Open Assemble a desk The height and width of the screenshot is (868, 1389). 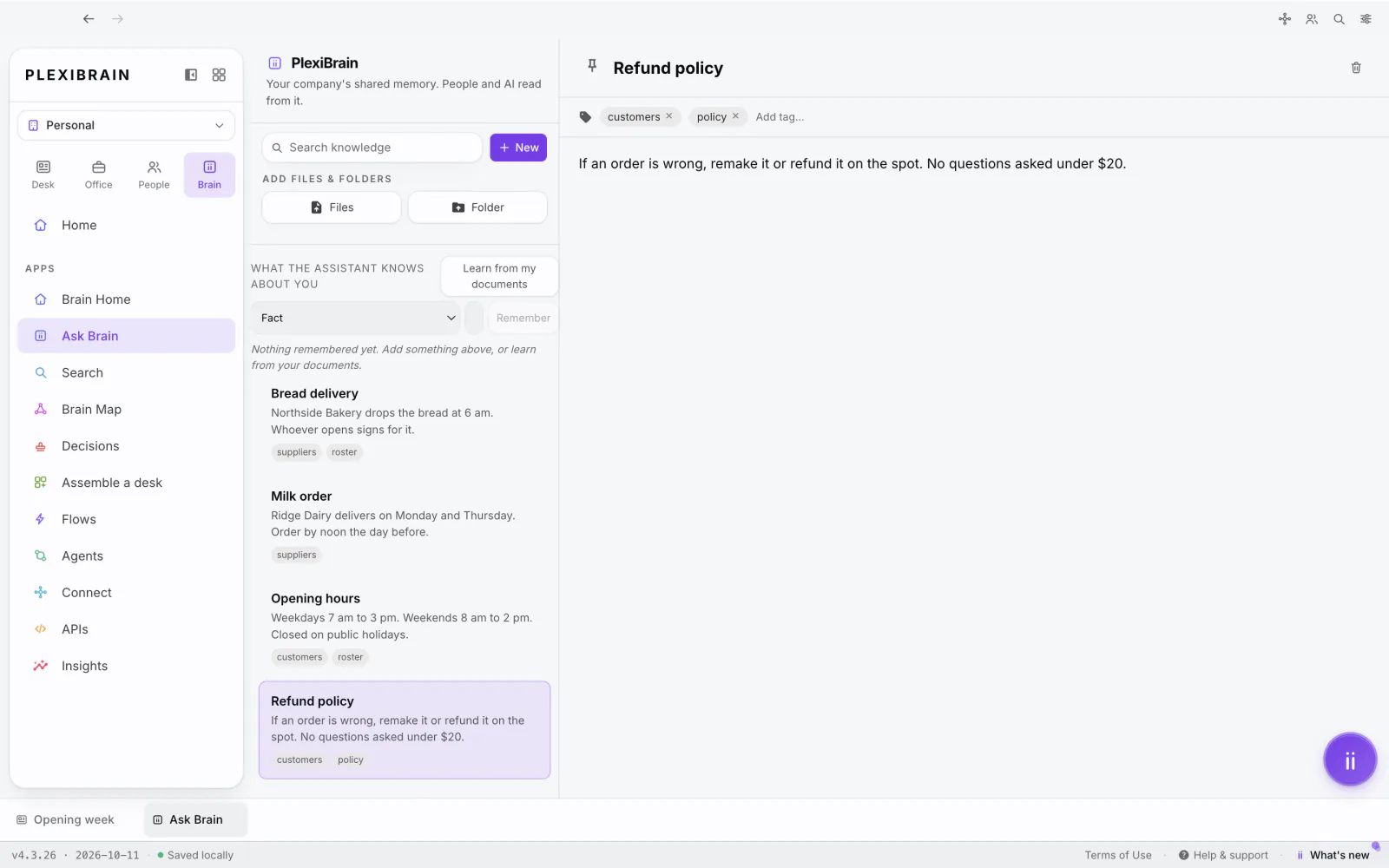click(x=126, y=483)
